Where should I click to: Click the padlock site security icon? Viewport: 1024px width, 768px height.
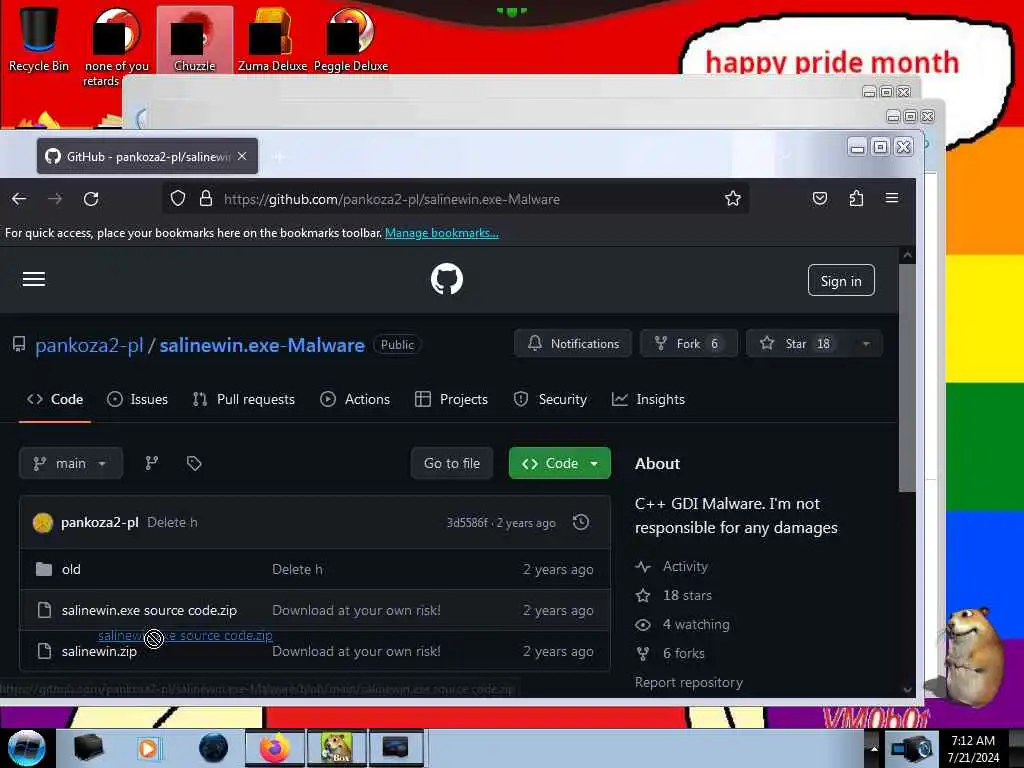coord(206,198)
